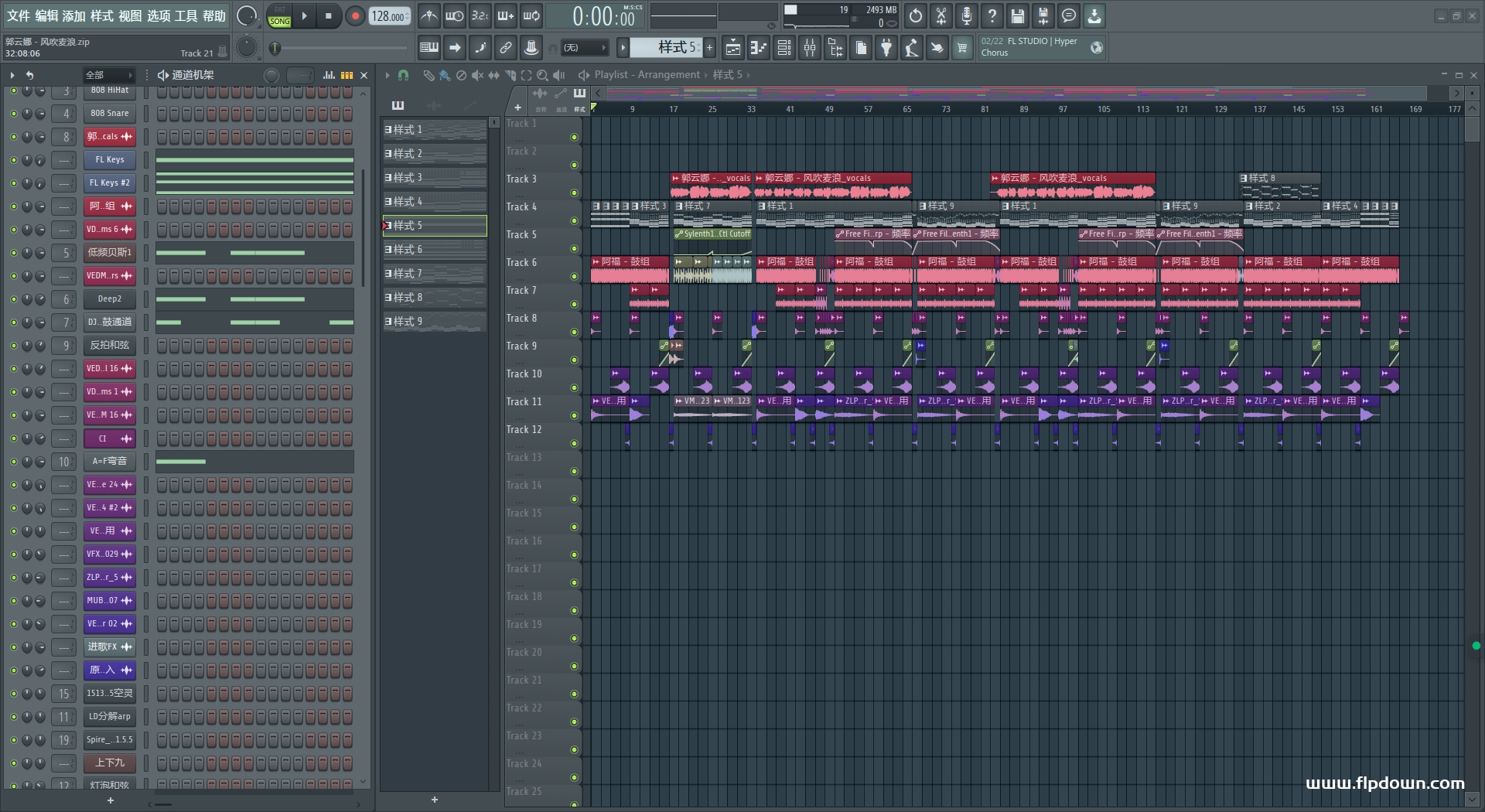This screenshot has width=1485, height=812.
Task: Open the Channel rack view icon
Action: coord(784,48)
